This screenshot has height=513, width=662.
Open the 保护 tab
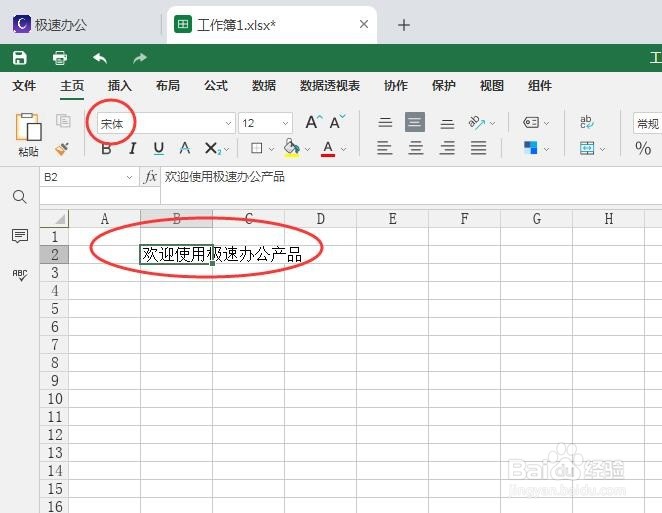[444, 86]
